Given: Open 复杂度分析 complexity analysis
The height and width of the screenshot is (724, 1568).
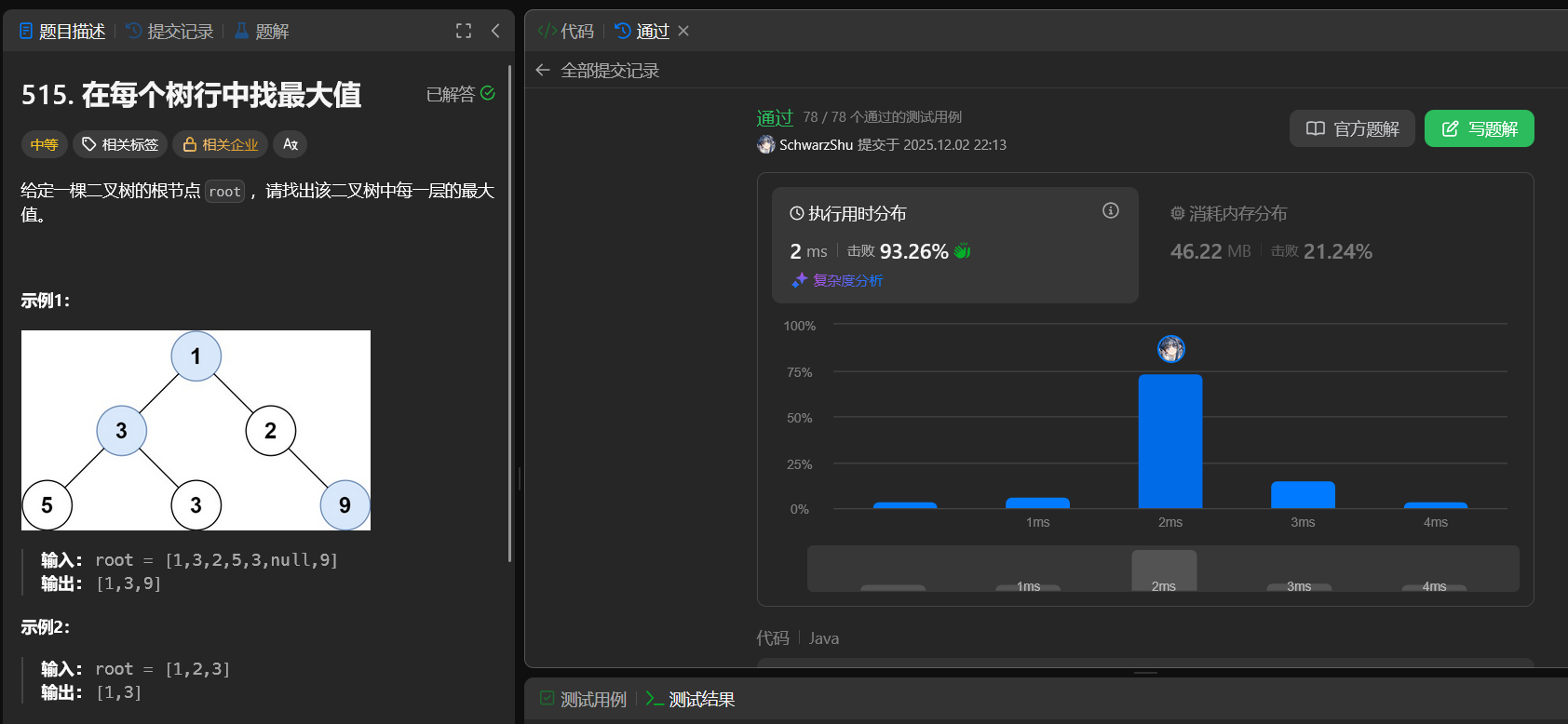Looking at the screenshot, I should click(x=838, y=280).
